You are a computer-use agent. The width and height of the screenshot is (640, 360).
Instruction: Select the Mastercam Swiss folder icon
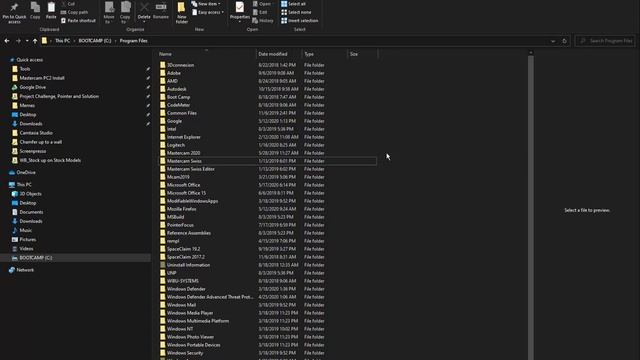(162, 161)
